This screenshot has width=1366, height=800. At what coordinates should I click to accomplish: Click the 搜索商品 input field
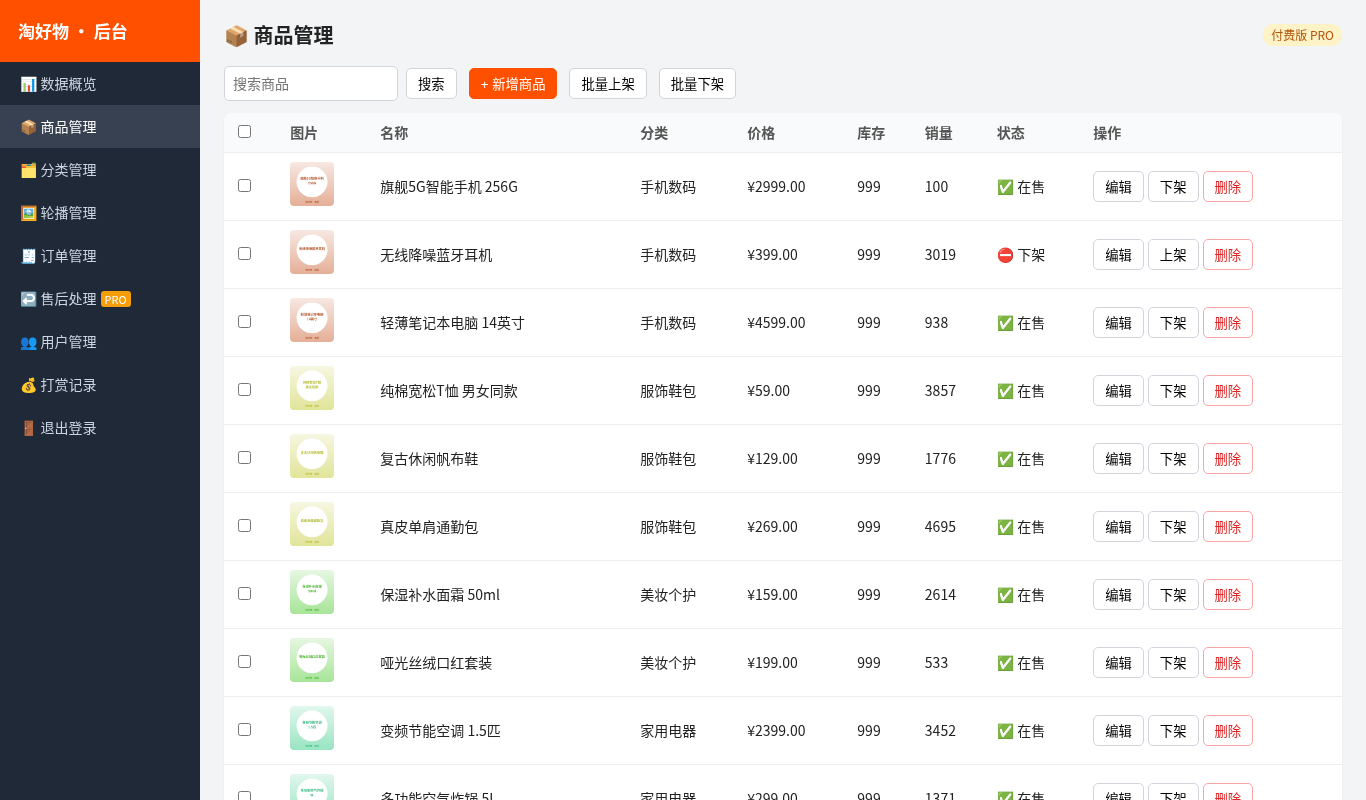click(x=311, y=84)
